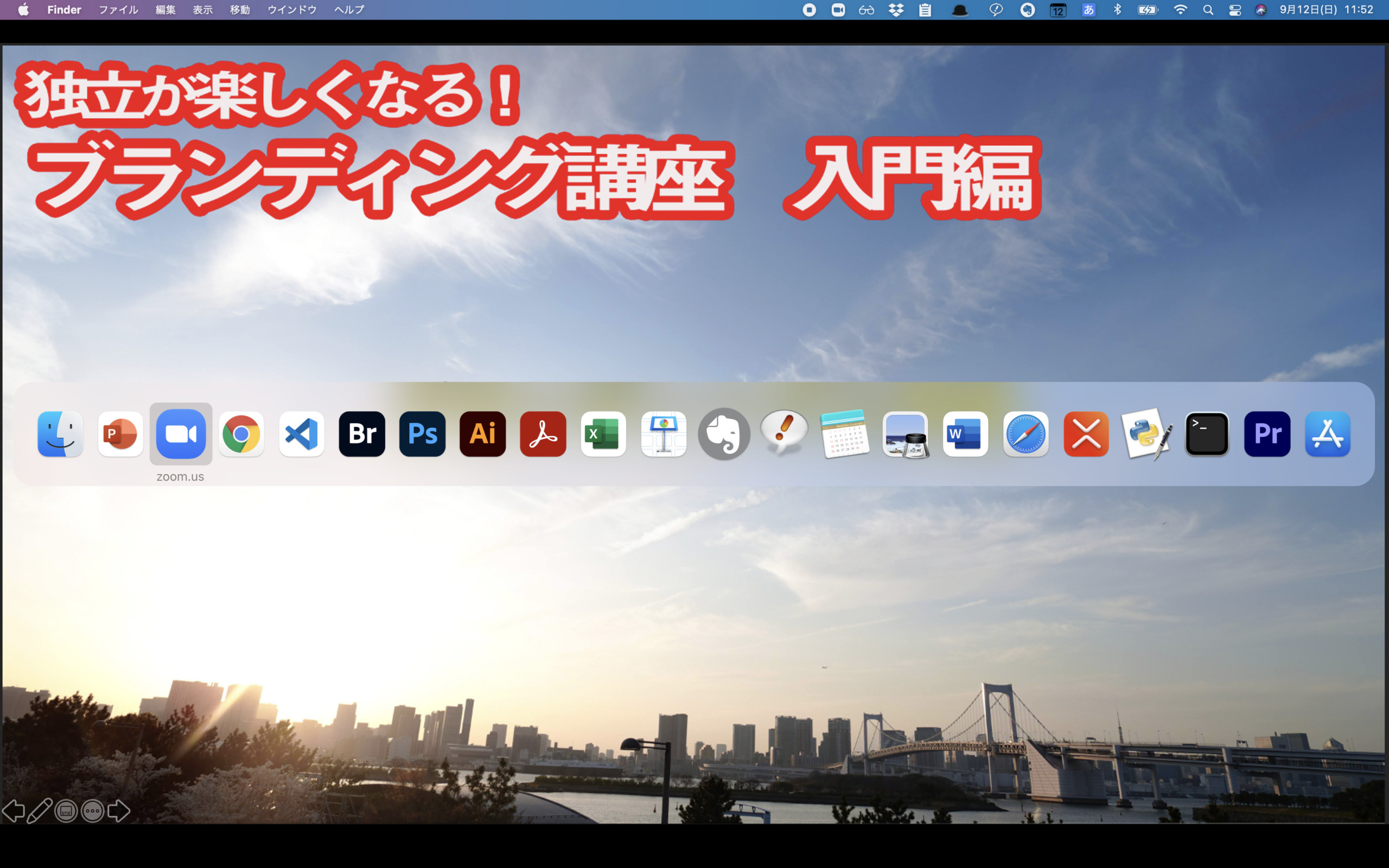Open the 編集 menu
This screenshot has height=868, width=1389.
[165, 10]
